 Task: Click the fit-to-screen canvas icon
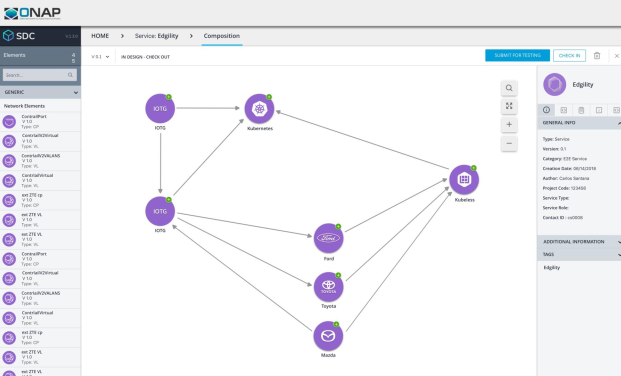coord(509,106)
